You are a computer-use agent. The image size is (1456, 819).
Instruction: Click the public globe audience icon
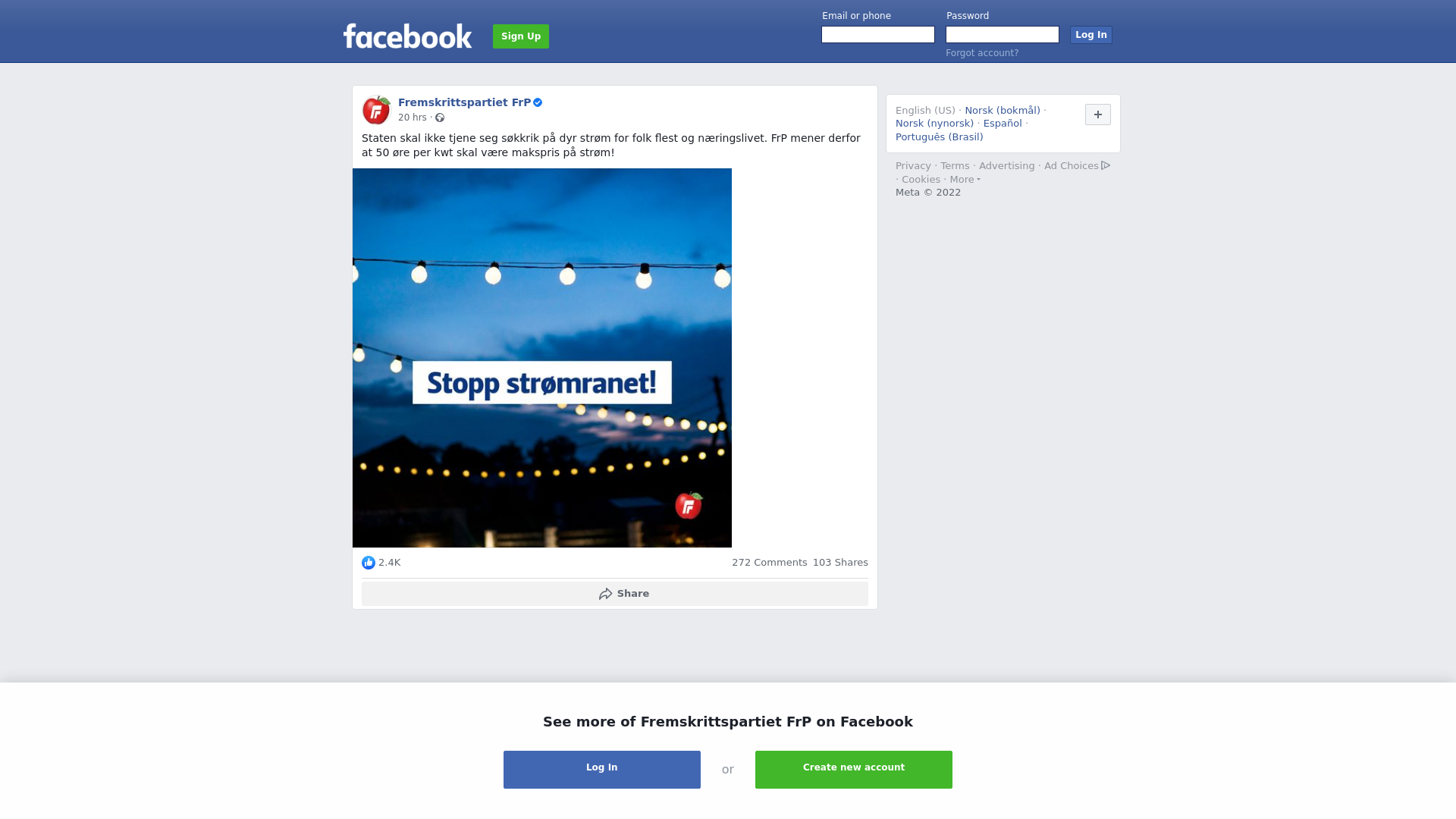(440, 118)
